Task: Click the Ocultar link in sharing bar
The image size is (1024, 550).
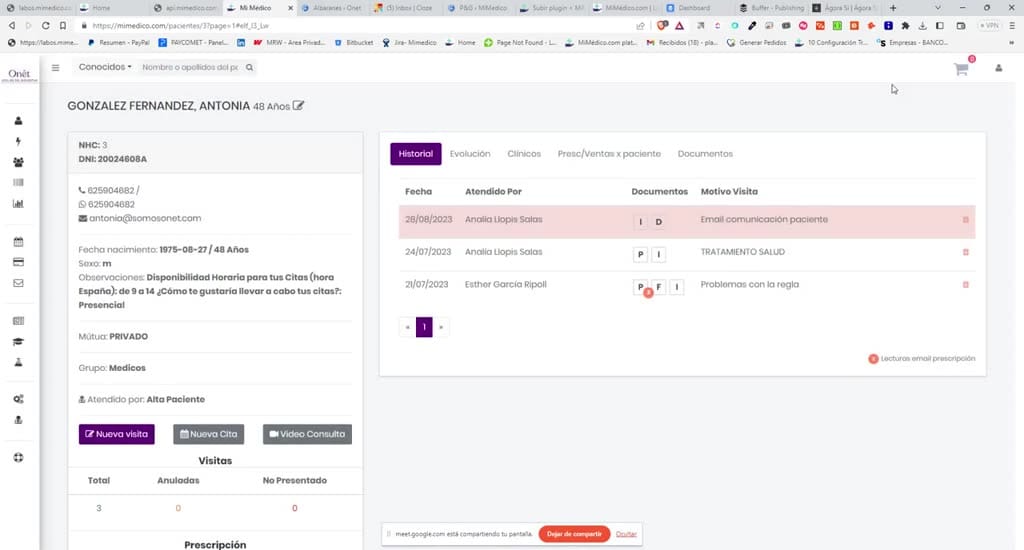Action: (x=626, y=534)
